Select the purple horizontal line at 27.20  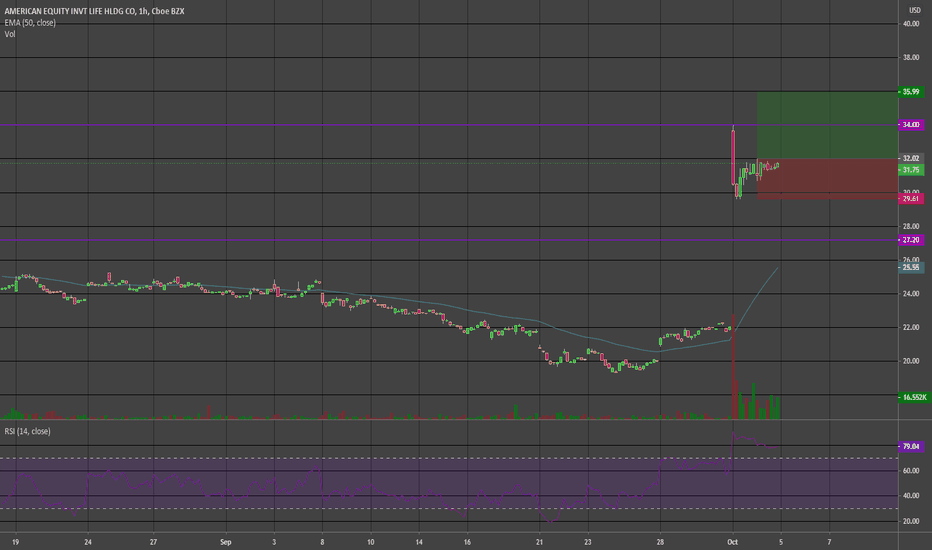[449, 240]
